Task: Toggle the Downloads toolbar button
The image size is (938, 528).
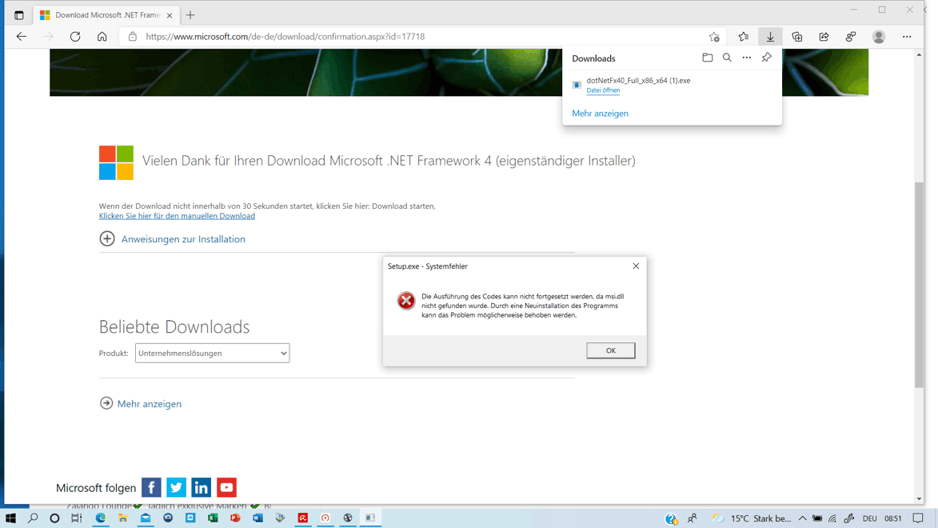Action: click(770, 36)
